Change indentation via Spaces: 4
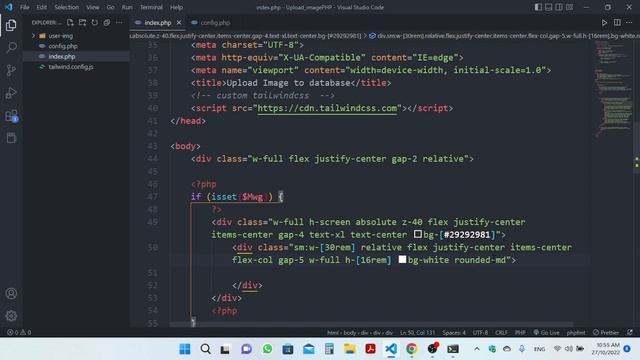640x360 pixels. 454,332
